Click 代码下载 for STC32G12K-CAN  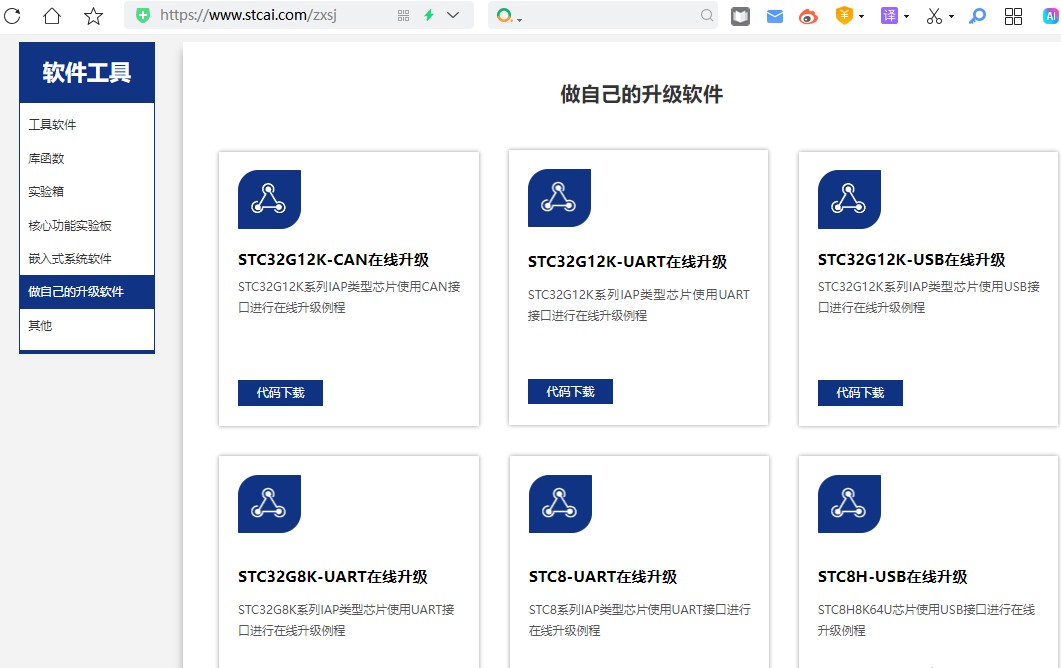[x=280, y=393]
